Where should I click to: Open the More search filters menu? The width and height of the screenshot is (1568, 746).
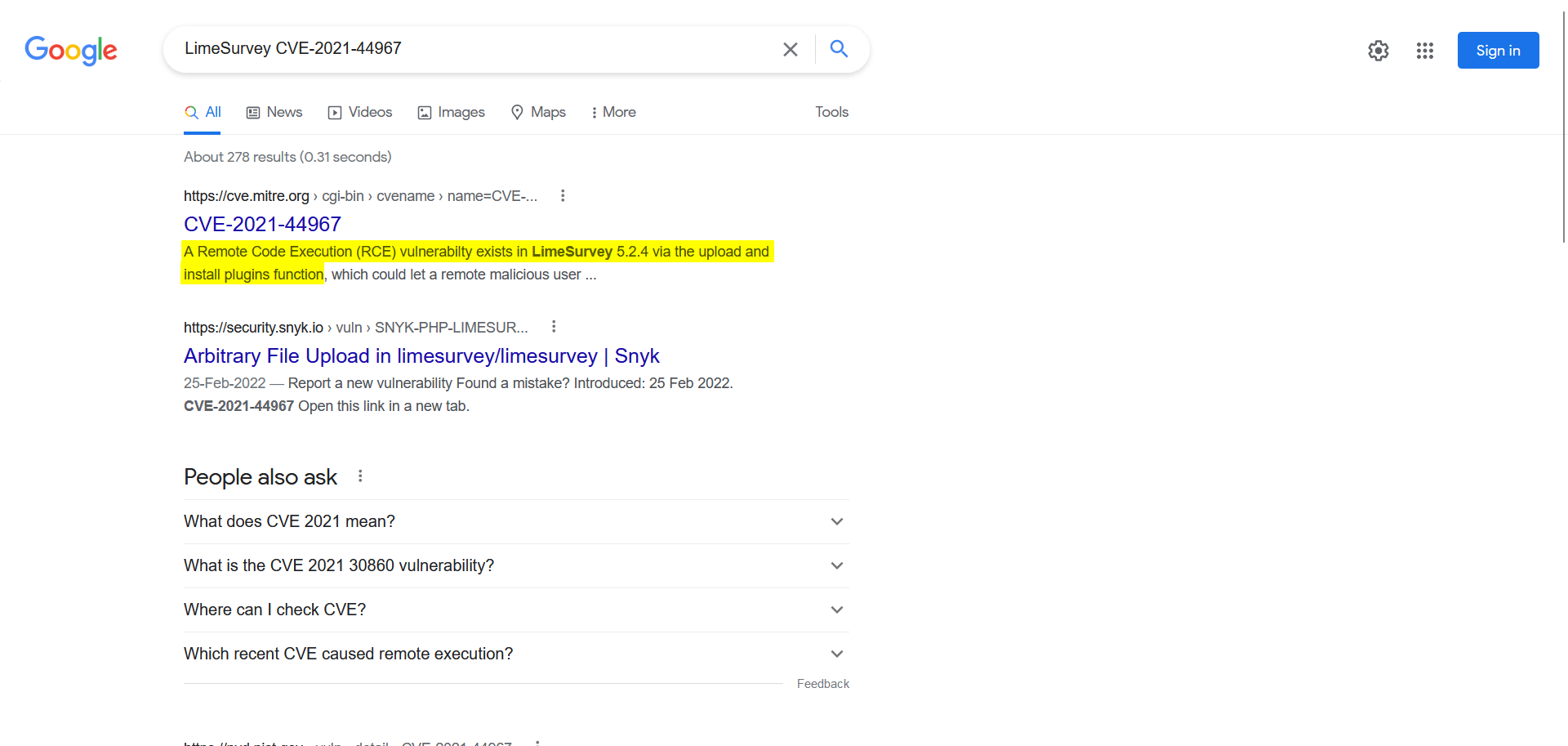tap(613, 112)
